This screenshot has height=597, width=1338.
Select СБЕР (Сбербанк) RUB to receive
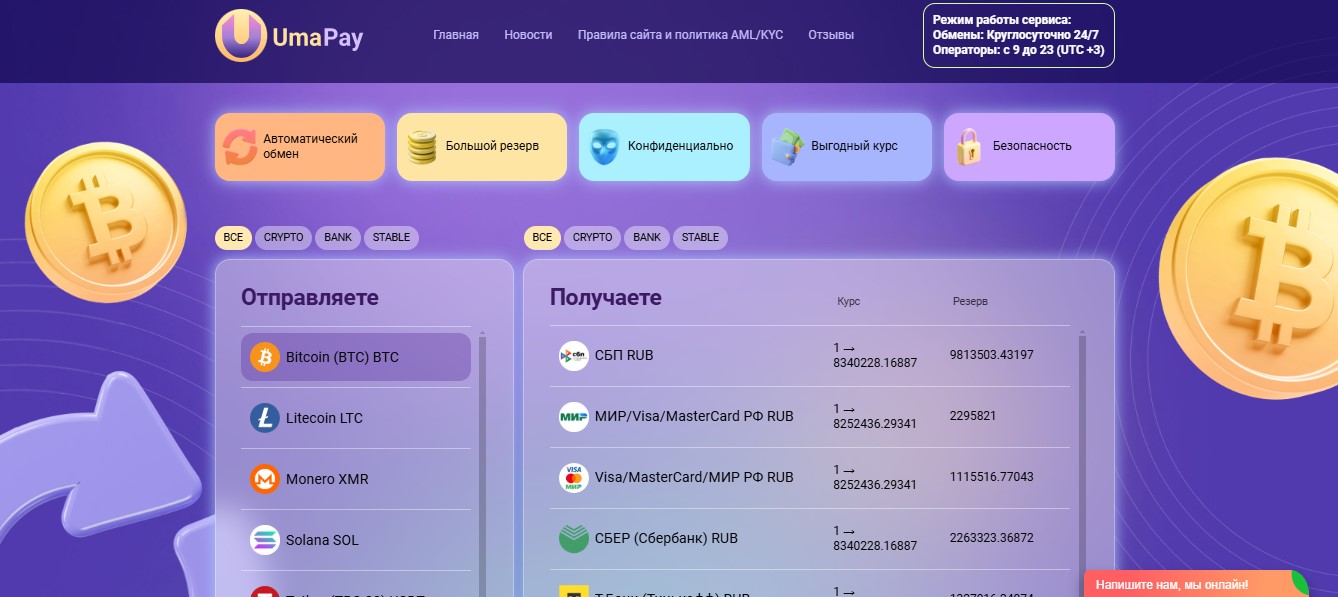pyautogui.click(x=809, y=538)
